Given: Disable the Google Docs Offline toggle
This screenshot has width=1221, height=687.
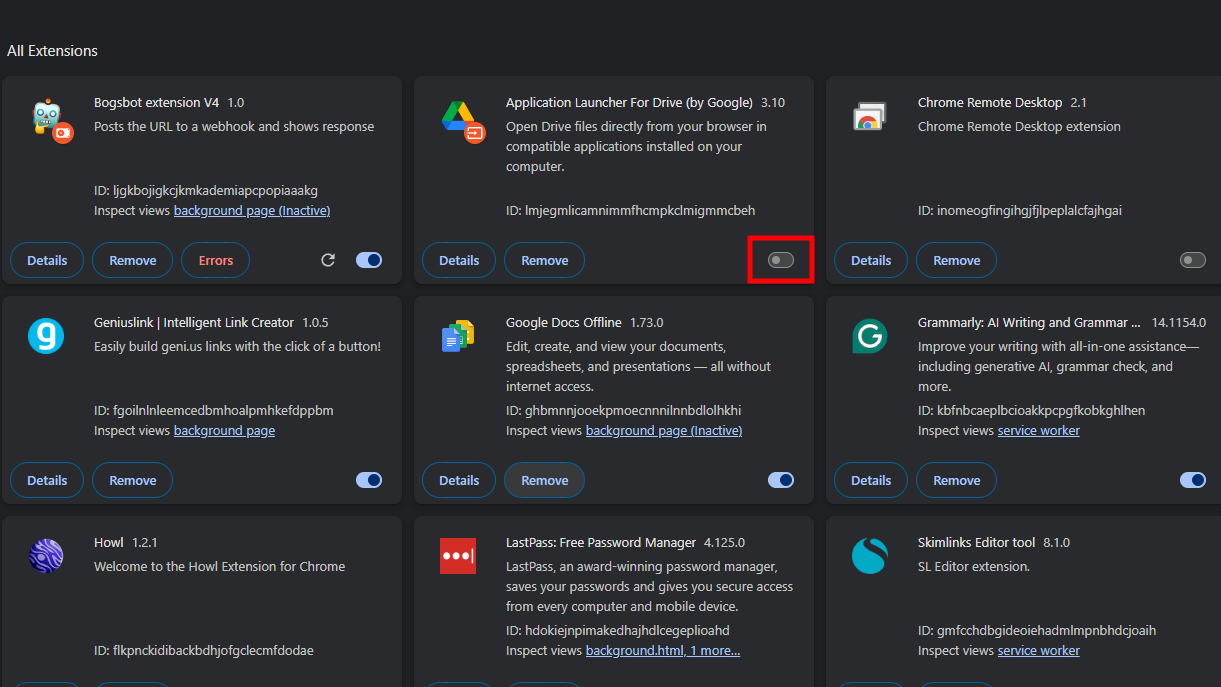Looking at the screenshot, I should 781,480.
